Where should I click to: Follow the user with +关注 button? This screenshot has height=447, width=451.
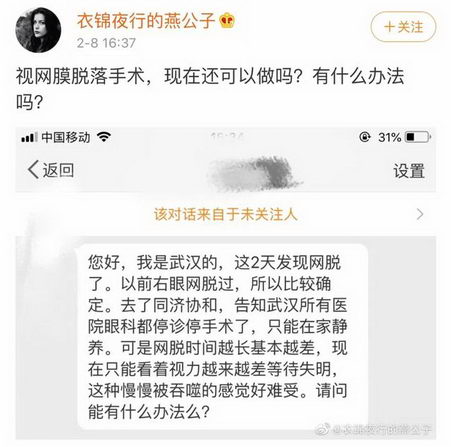click(403, 27)
